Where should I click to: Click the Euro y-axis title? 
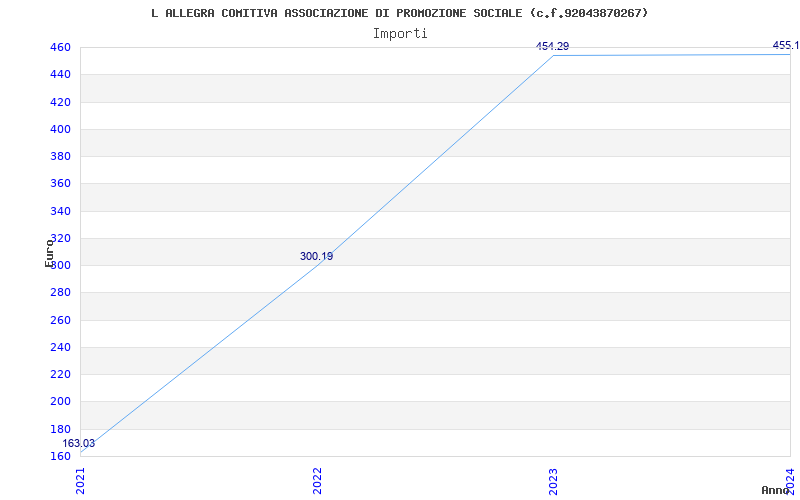pos(49,253)
